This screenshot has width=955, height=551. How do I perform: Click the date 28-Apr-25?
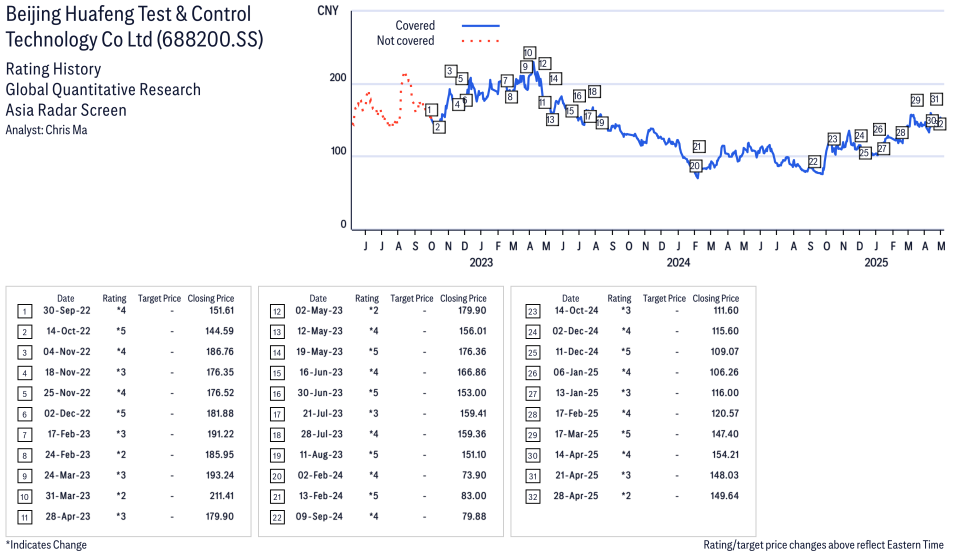[x=576, y=496]
